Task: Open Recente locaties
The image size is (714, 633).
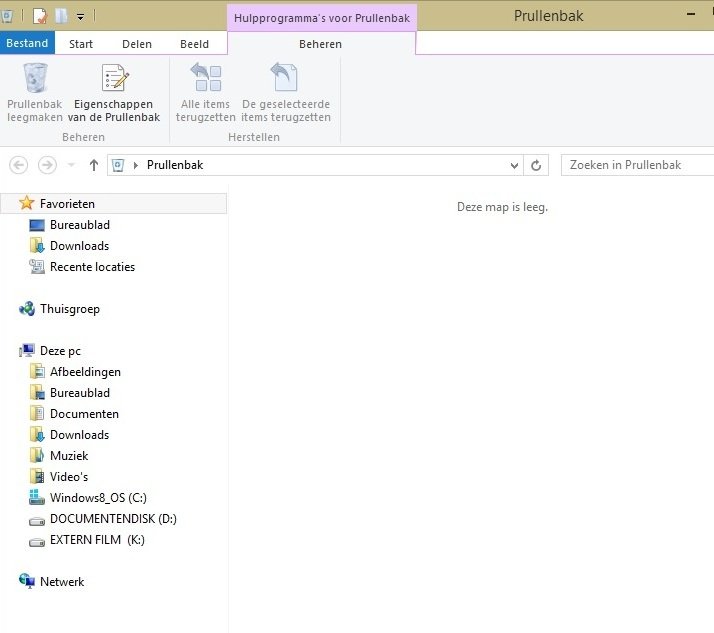Action: [92, 267]
